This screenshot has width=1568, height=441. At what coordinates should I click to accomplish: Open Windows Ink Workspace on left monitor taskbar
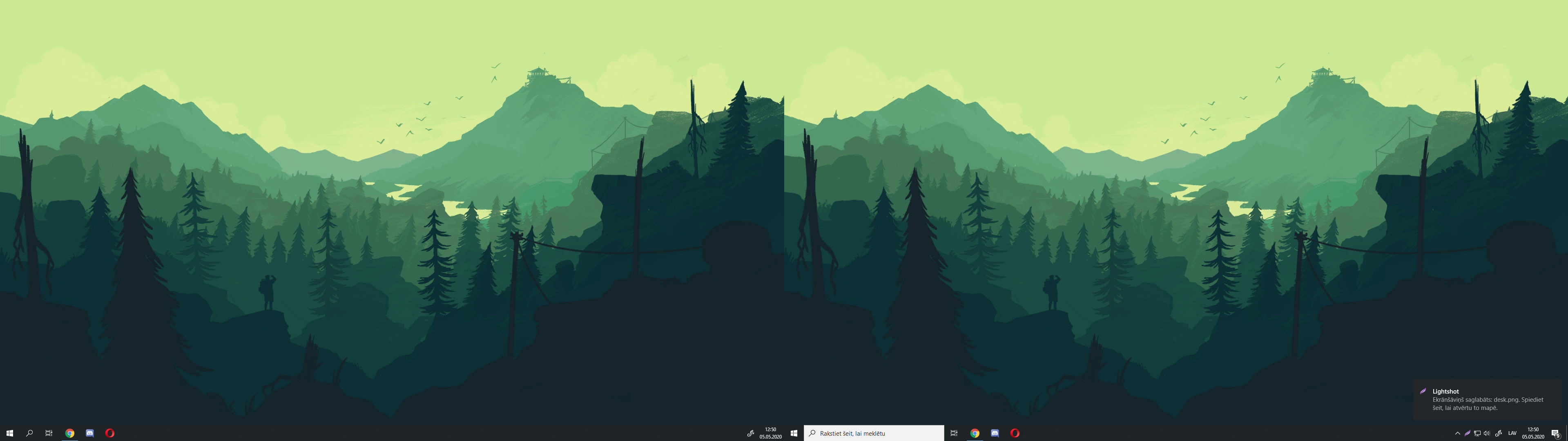pyautogui.click(x=751, y=433)
